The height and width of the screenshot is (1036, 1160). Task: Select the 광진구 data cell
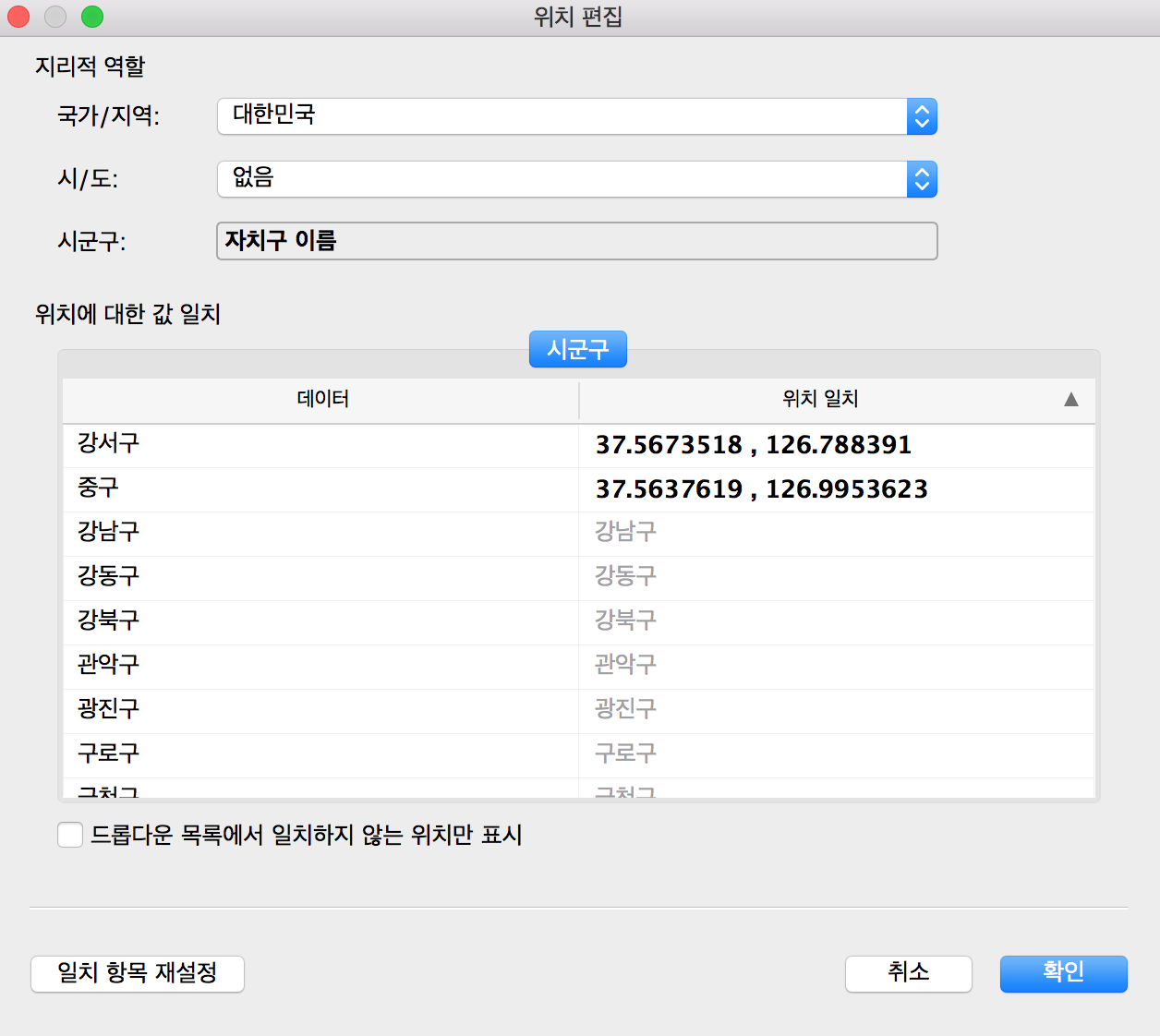(x=321, y=711)
